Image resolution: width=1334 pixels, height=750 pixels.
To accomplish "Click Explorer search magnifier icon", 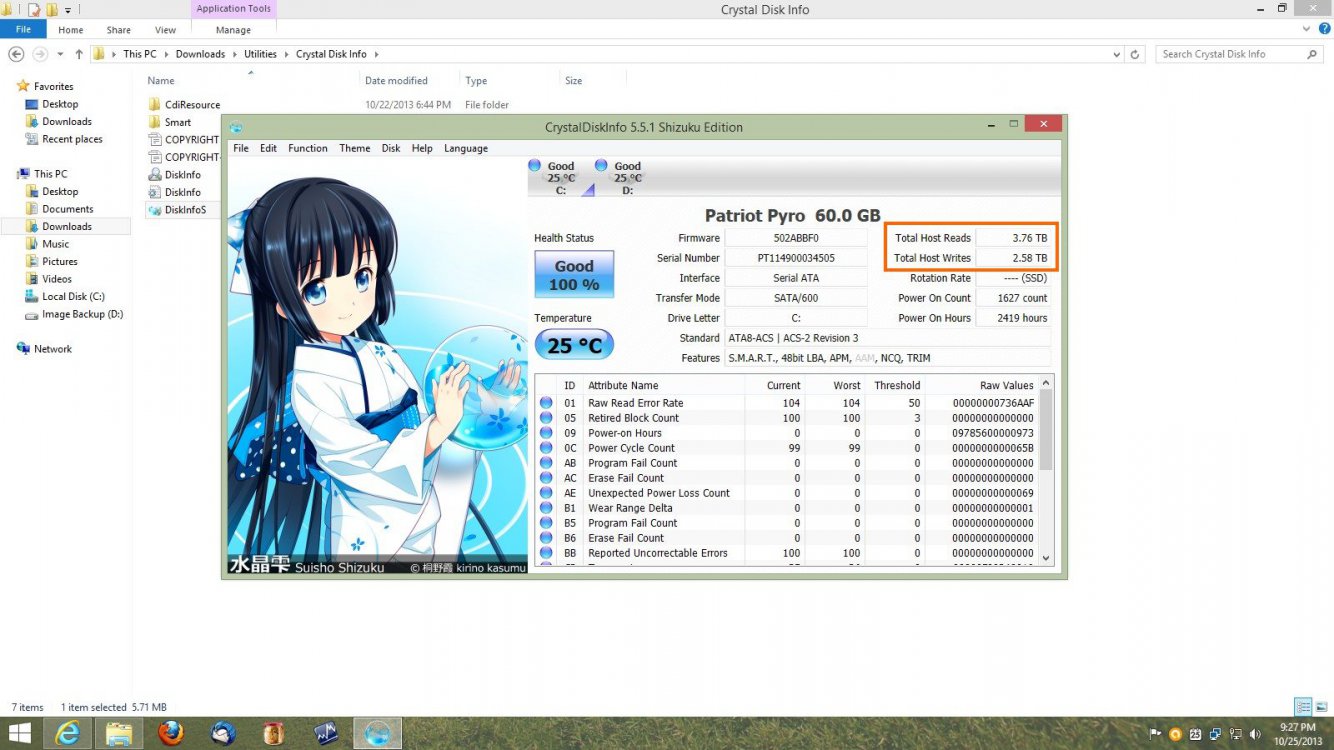I will coord(1314,54).
